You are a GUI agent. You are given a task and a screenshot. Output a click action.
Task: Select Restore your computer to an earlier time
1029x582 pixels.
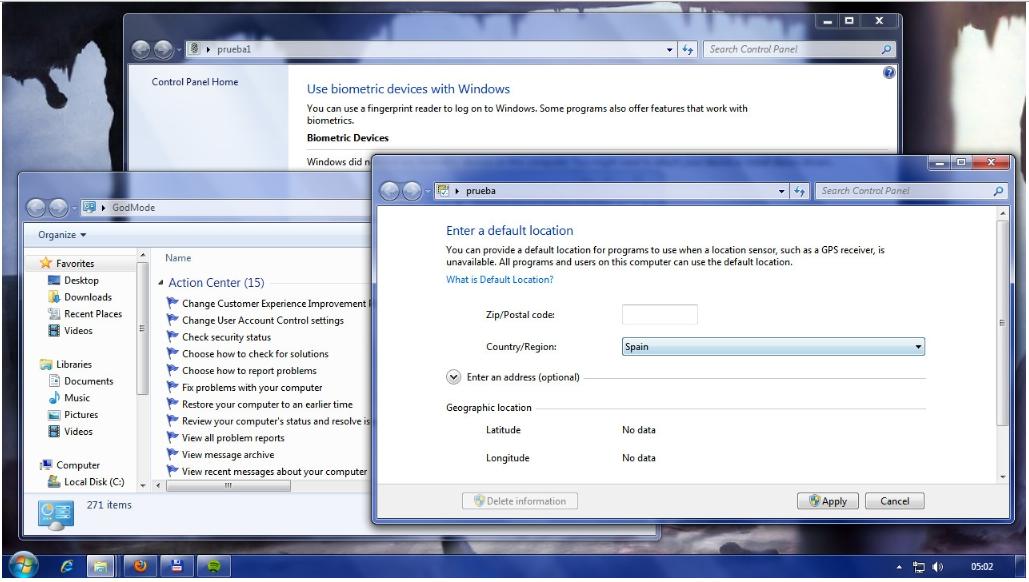tap(267, 404)
